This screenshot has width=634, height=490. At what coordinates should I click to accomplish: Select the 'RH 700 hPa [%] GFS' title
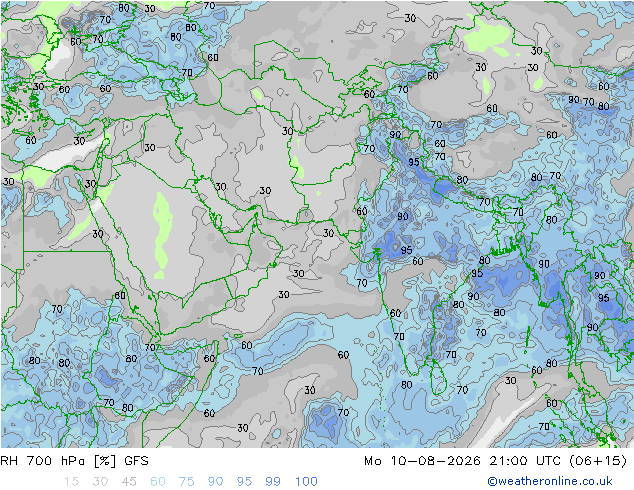[74, 461]
